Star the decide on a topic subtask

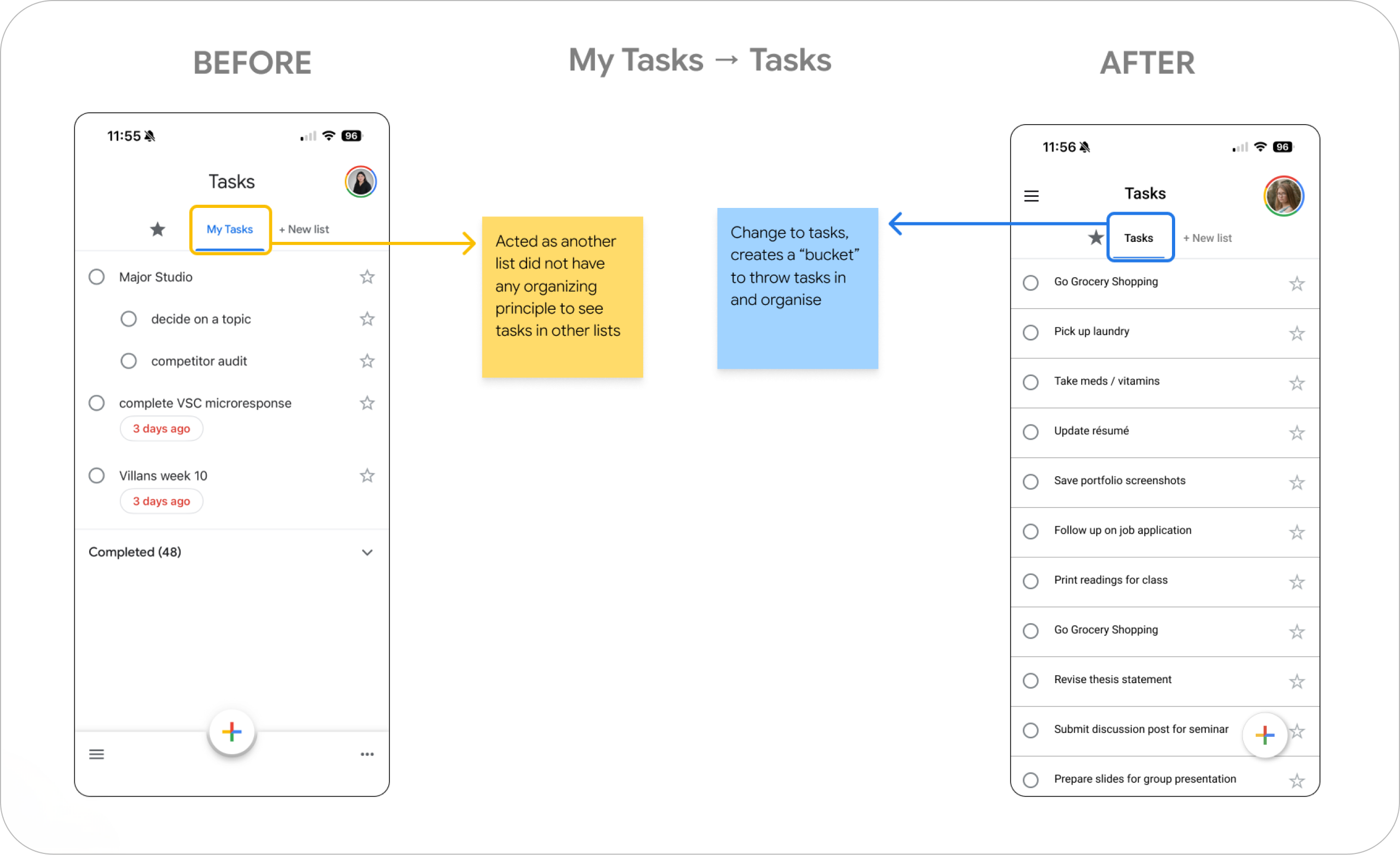pos(367,319)
